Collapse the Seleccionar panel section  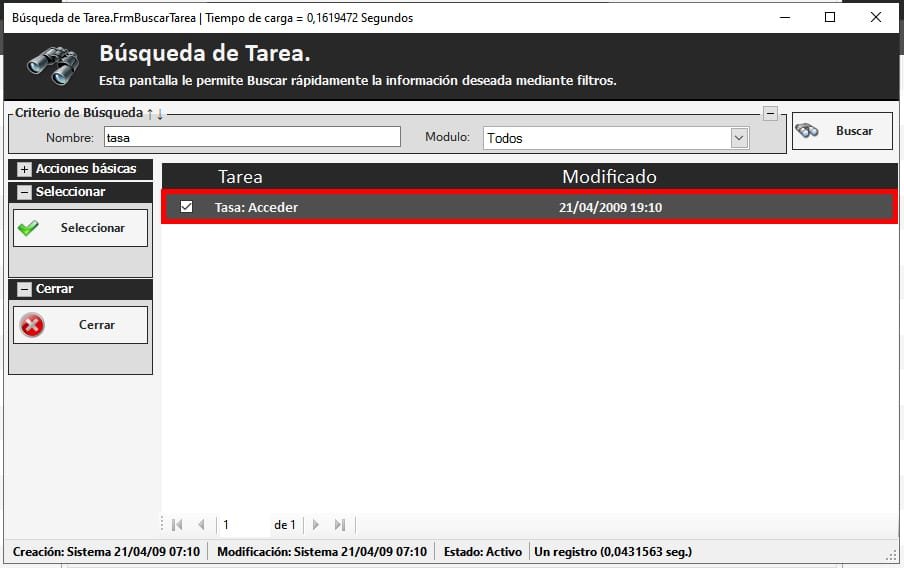click(24, 192)
